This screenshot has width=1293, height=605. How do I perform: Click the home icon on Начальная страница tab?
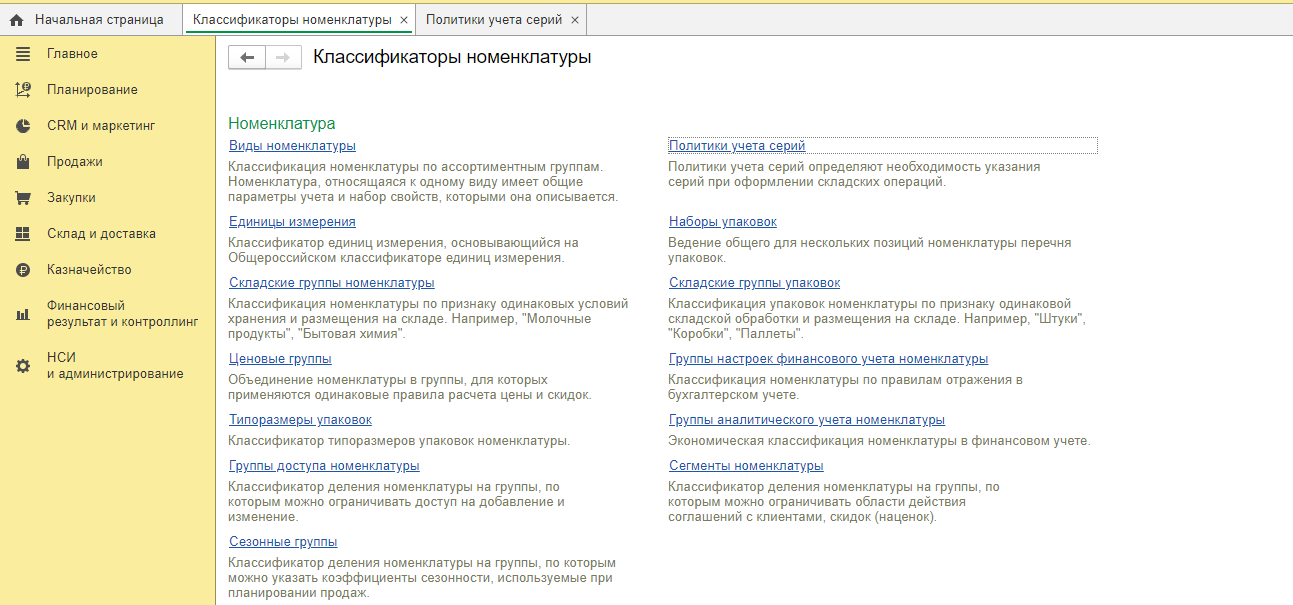coord(16,20)
